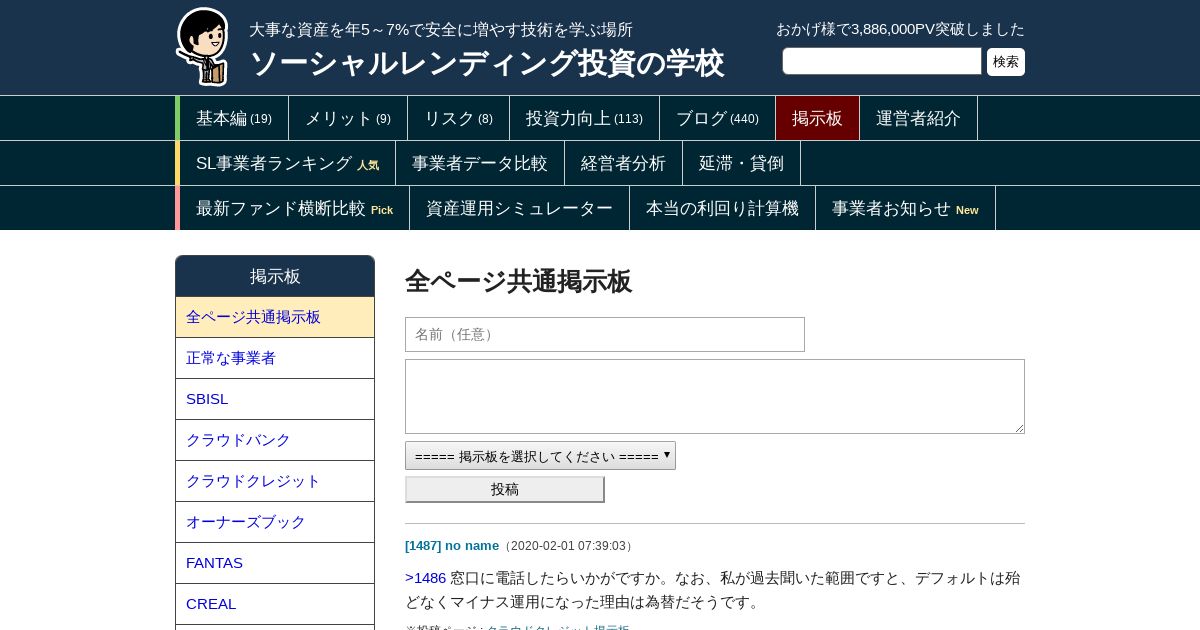1200x630 pixels.
Task: Click post header [1487] no name
Action: (452, 545)
